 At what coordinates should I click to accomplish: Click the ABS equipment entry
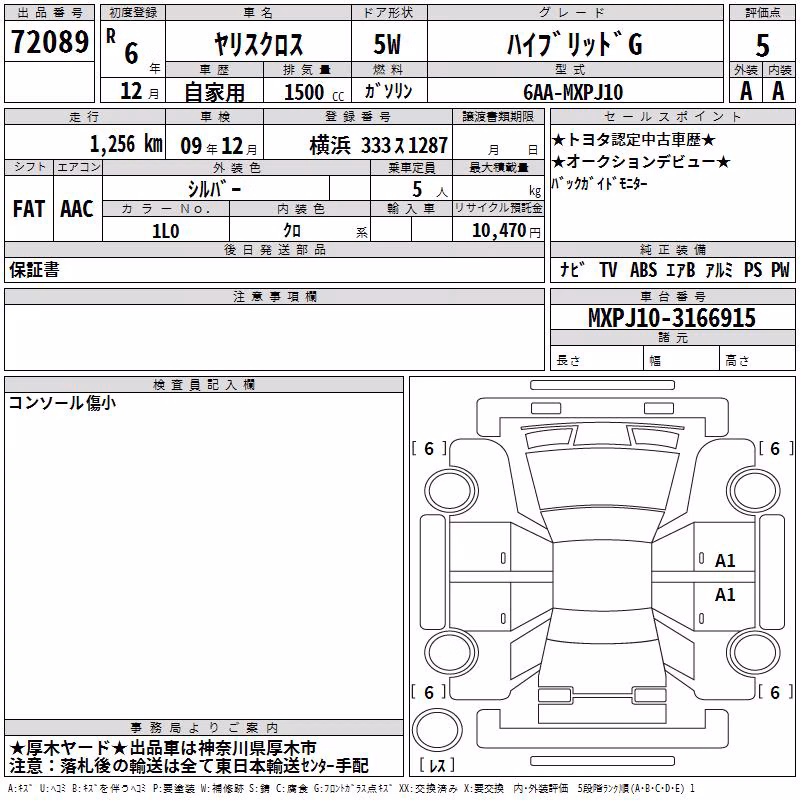[x=643, y=270]
